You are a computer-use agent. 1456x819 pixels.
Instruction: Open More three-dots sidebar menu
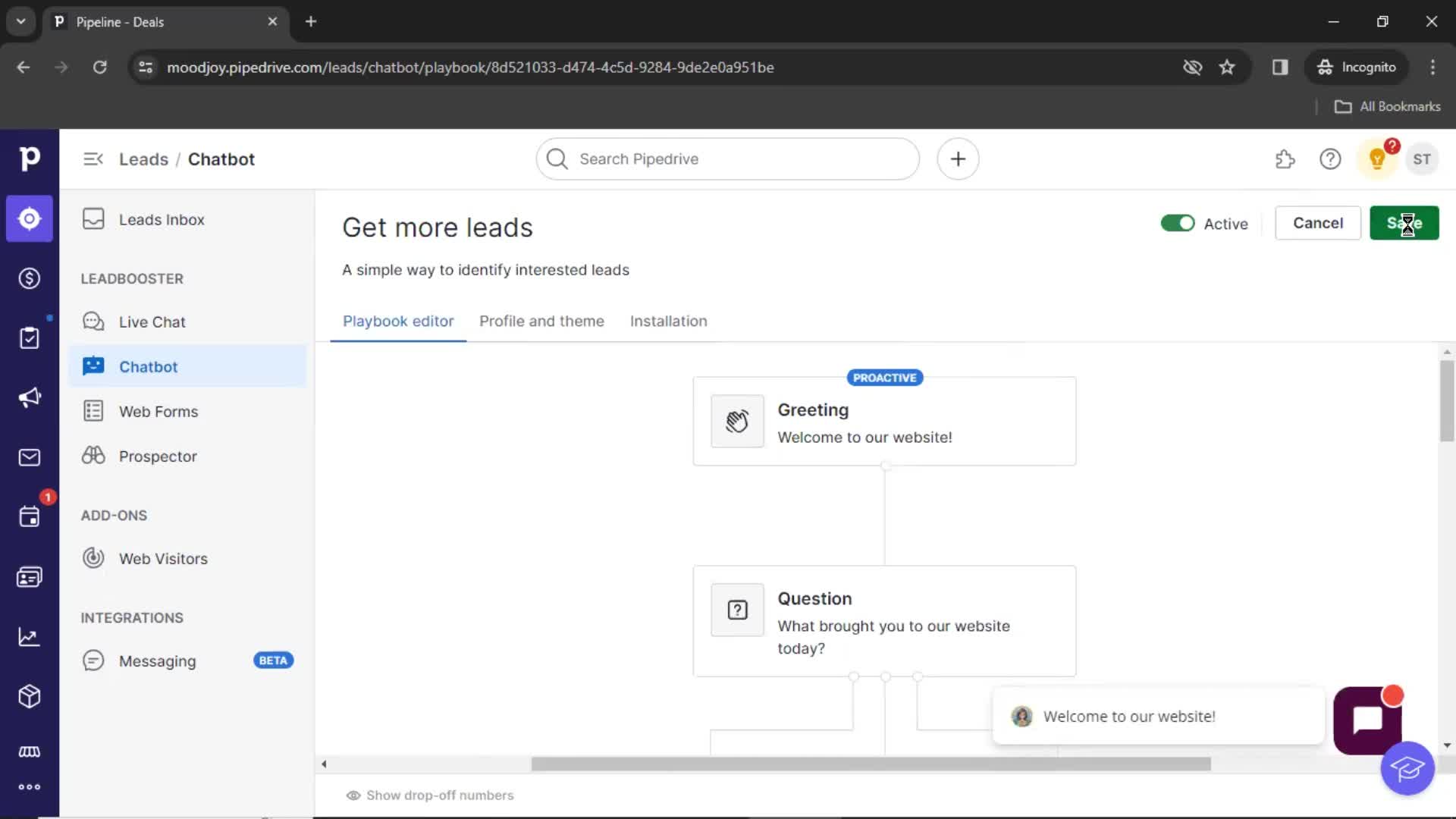(29, 787)
